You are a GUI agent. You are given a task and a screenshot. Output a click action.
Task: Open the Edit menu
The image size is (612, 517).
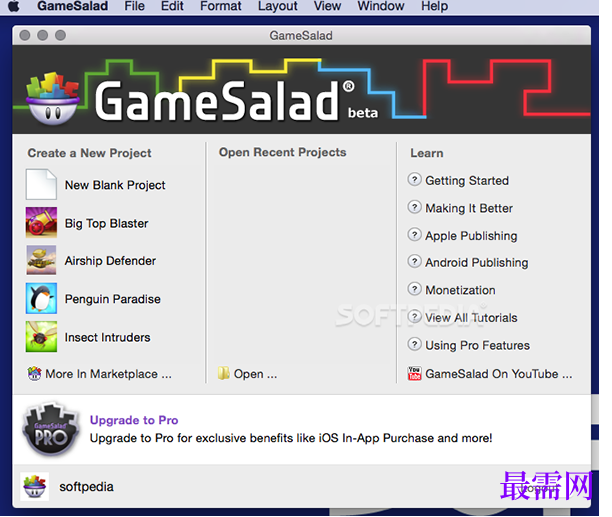pyautogui.click(x=172, y=6)
